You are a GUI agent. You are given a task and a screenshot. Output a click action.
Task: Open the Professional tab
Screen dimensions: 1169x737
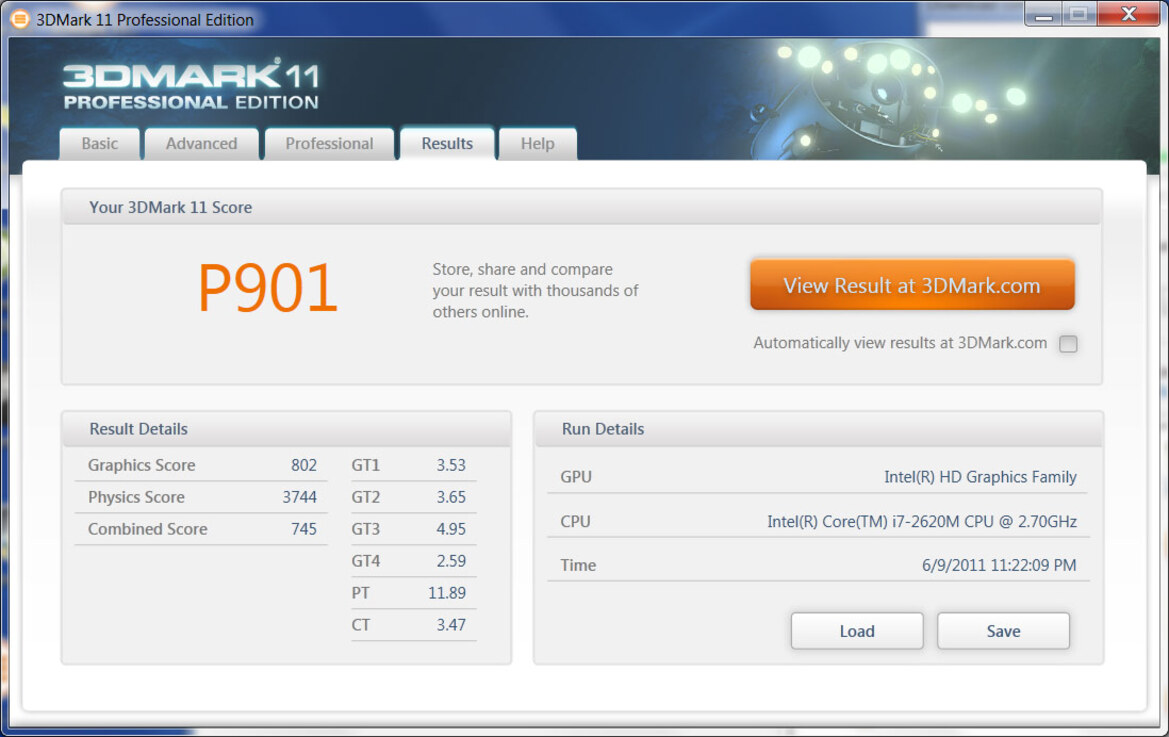tap(330, 144)
